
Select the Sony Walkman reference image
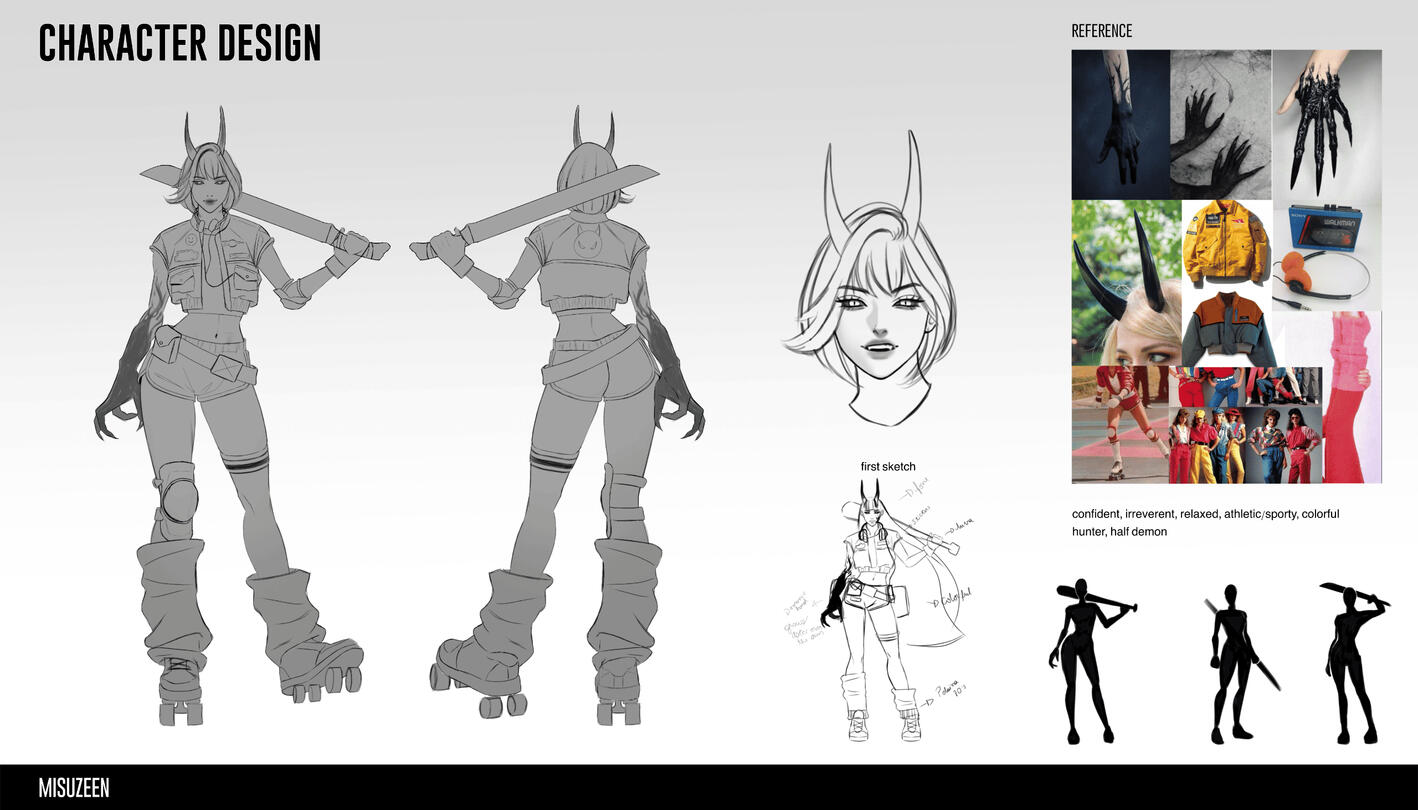[x=1327, y=254]
